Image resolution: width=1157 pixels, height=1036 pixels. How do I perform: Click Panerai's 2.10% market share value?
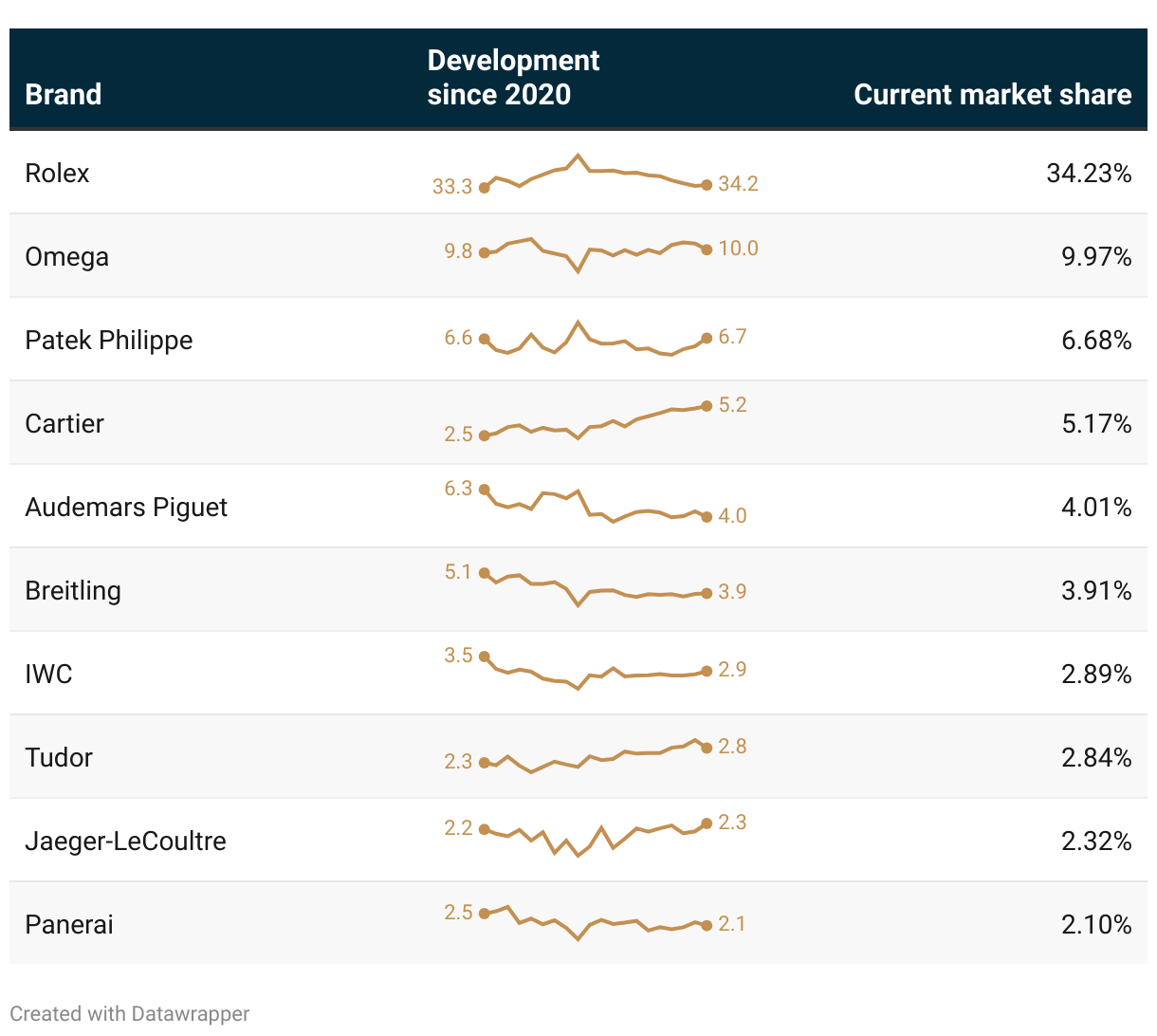pyautogui.click(x=1095, y=925)
